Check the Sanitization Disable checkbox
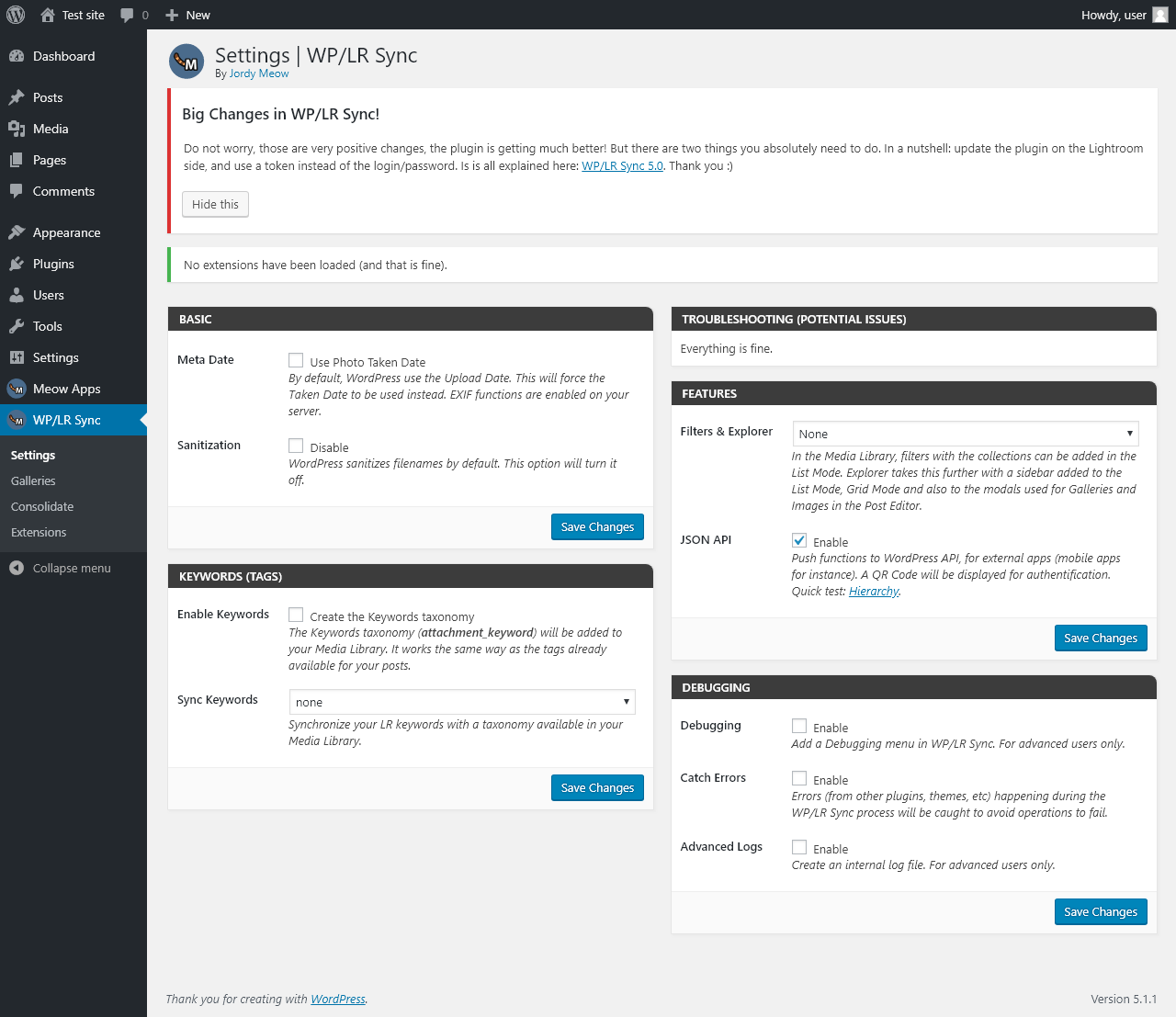1176x1017 pixels. coord(296,446)
